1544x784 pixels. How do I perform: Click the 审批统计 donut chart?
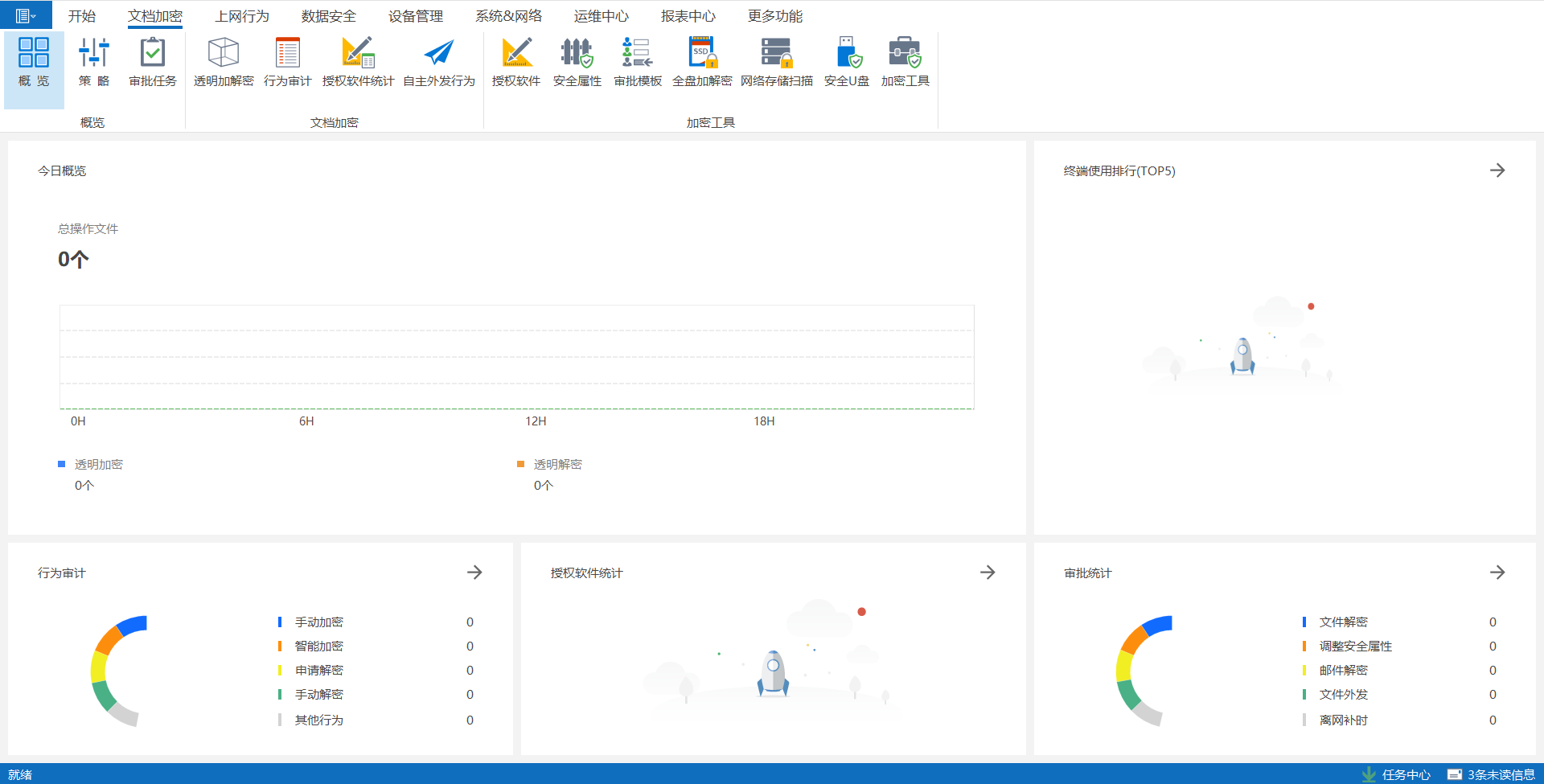(1143, 671)
